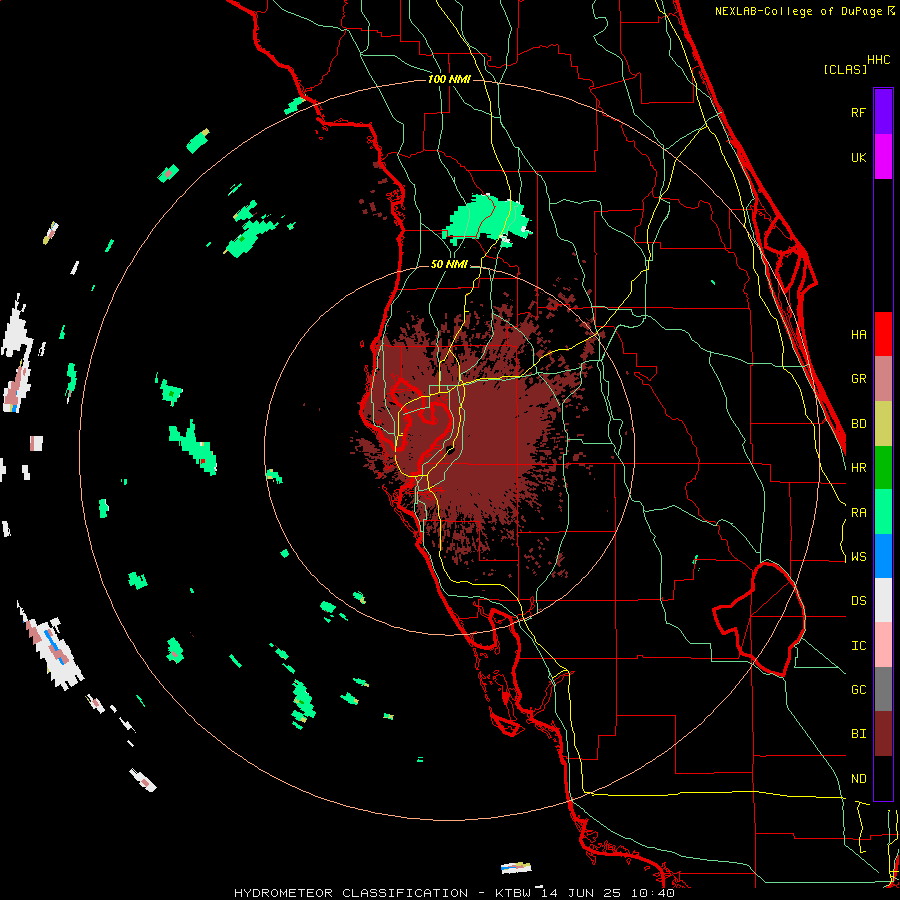Viewport: 900px width, 900px height.
Task: Click the HYDROMETEOR CLASSIFICATION title text
Action: [351, 893]
